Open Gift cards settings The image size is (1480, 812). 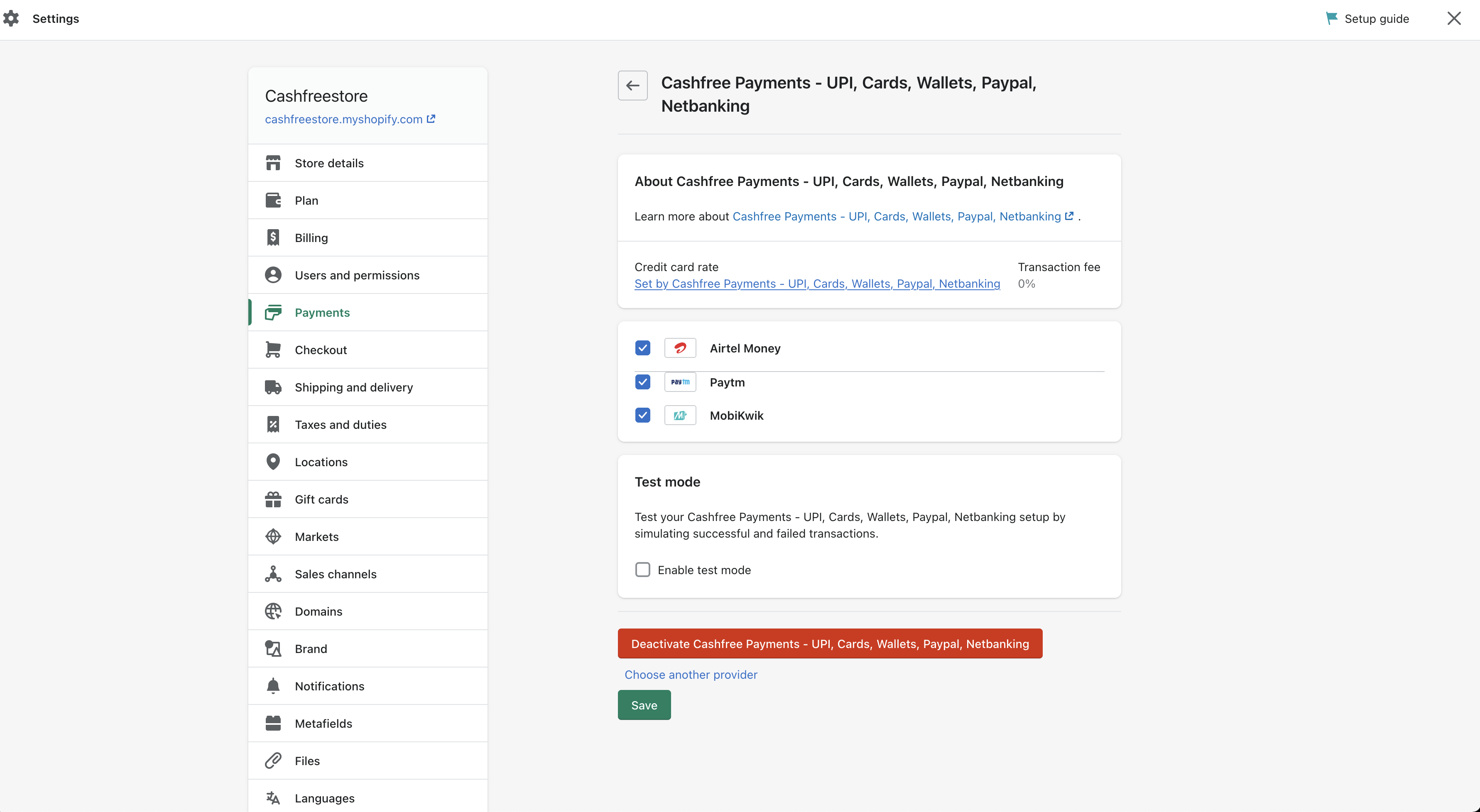[368, 499]
